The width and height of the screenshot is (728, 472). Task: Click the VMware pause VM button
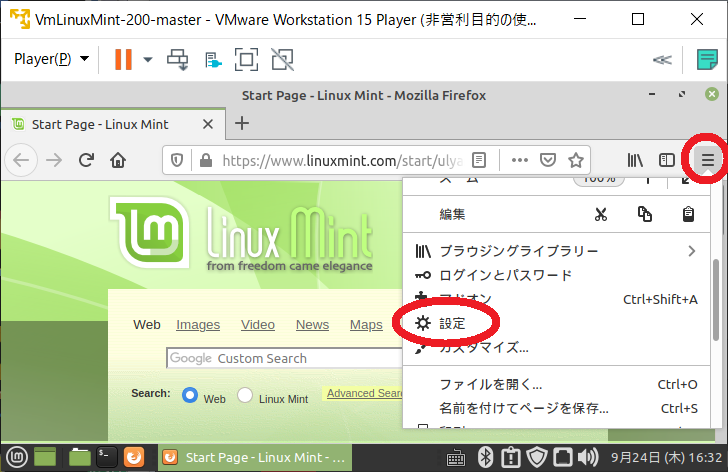point(123,59)
